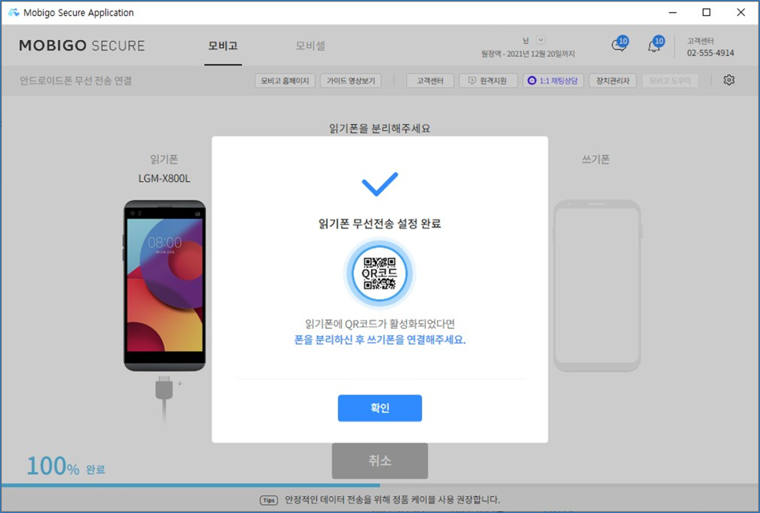Open 1:1 채팅상담 chat consultation
This screenshot has width=760, height=513.
553,80
